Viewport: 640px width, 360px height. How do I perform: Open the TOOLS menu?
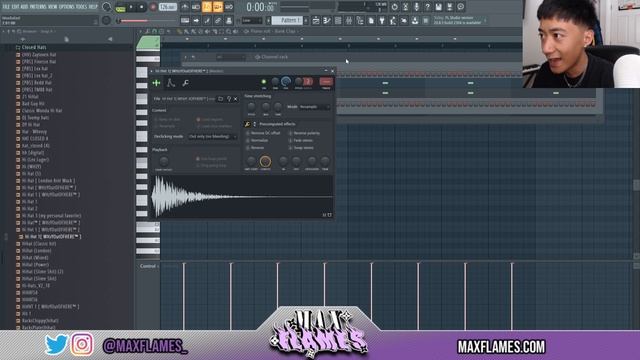click(81, 7)
